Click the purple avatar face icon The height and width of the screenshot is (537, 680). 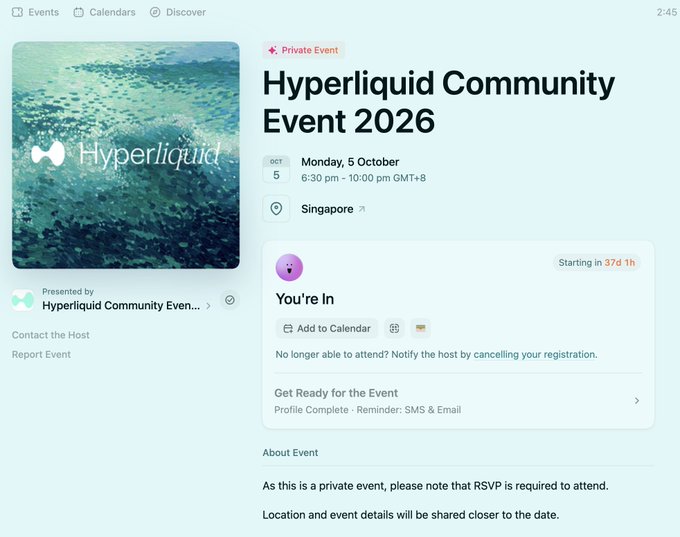coord(289,267)
